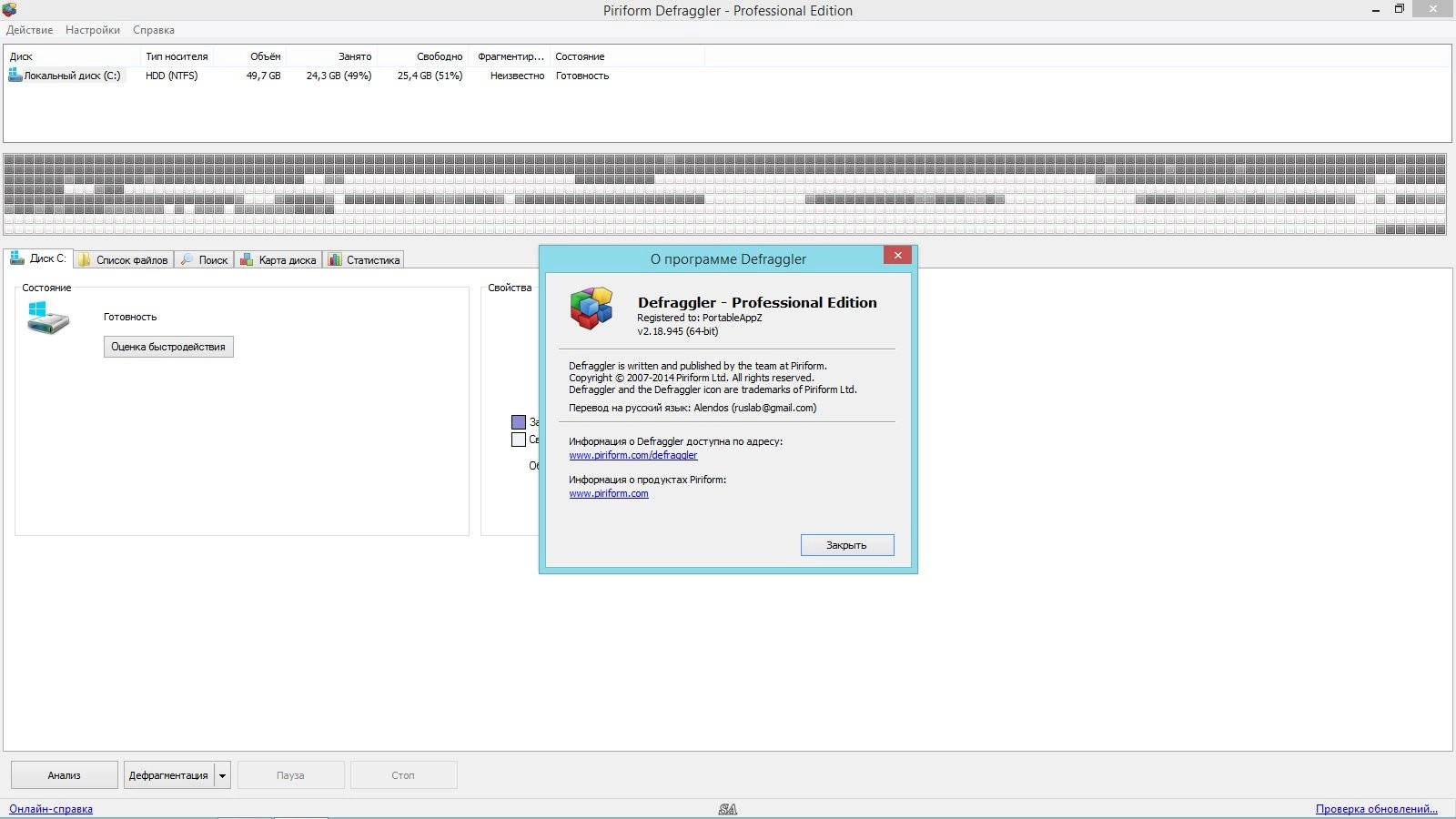1456x819 pixels.
Task: Sort by the Тип носителя column header
Action: [x=177, y=56]
